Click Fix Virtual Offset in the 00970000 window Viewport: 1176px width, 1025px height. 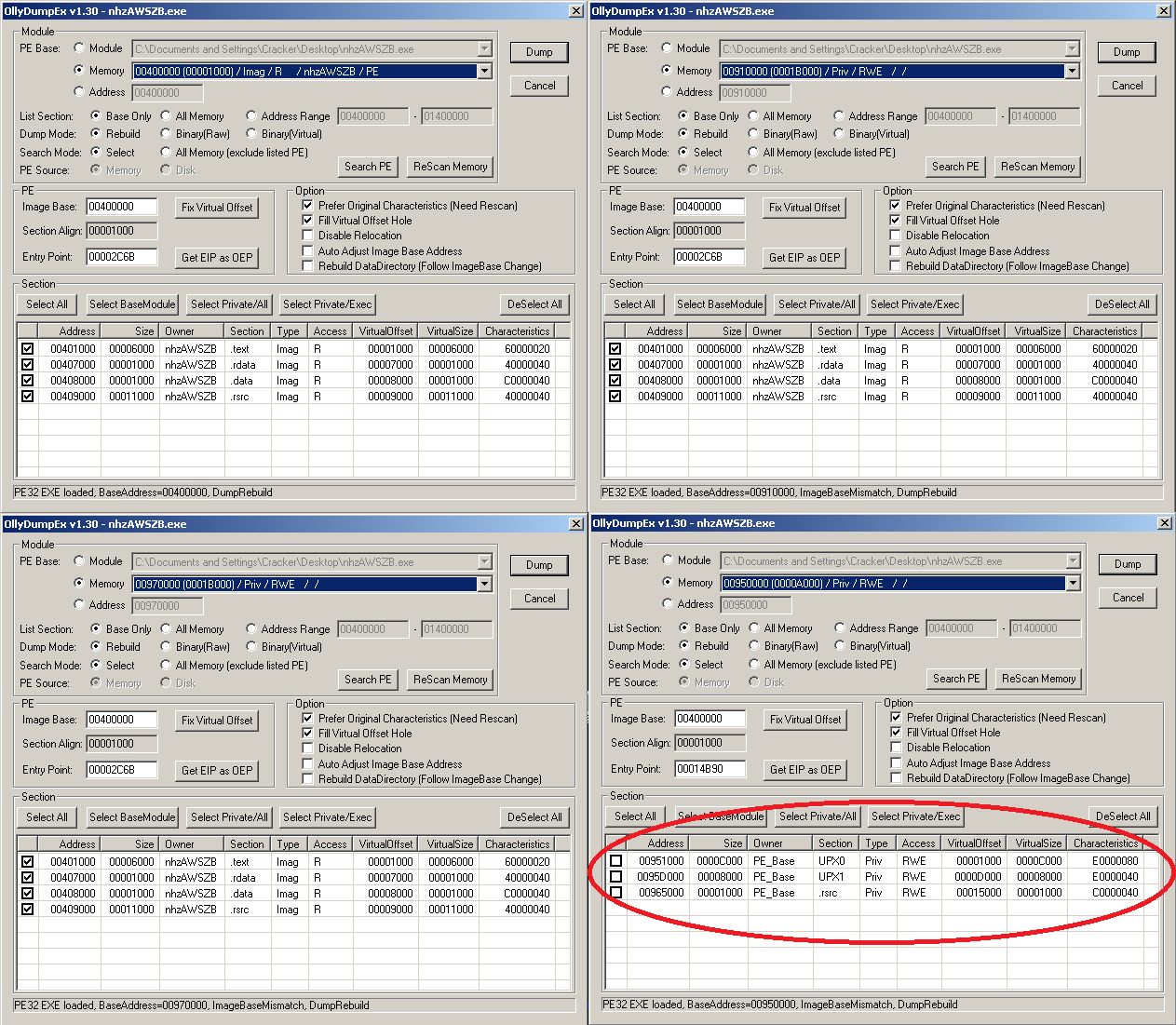pos(217,721)
